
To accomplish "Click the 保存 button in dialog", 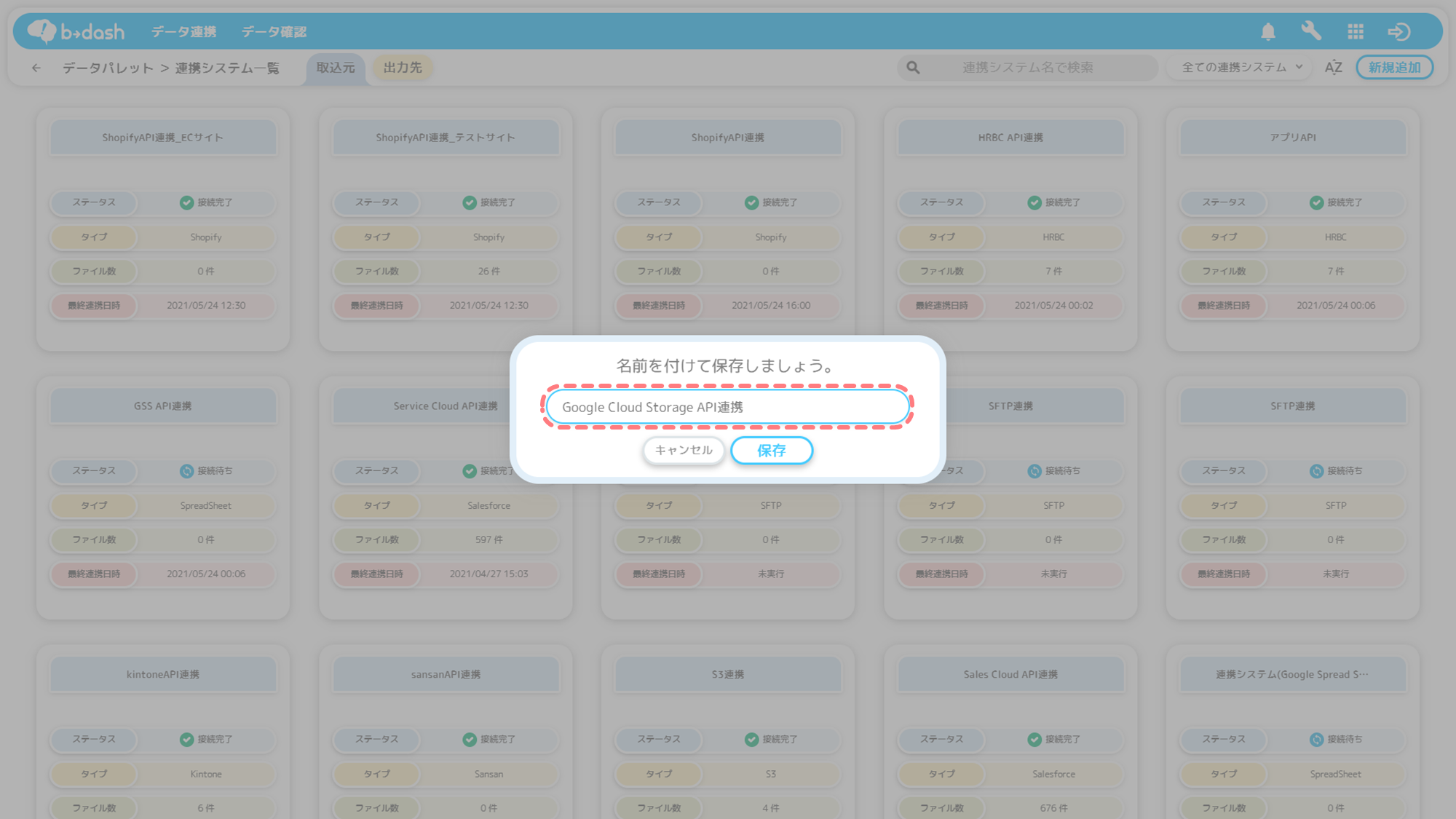I will point(772,451).
